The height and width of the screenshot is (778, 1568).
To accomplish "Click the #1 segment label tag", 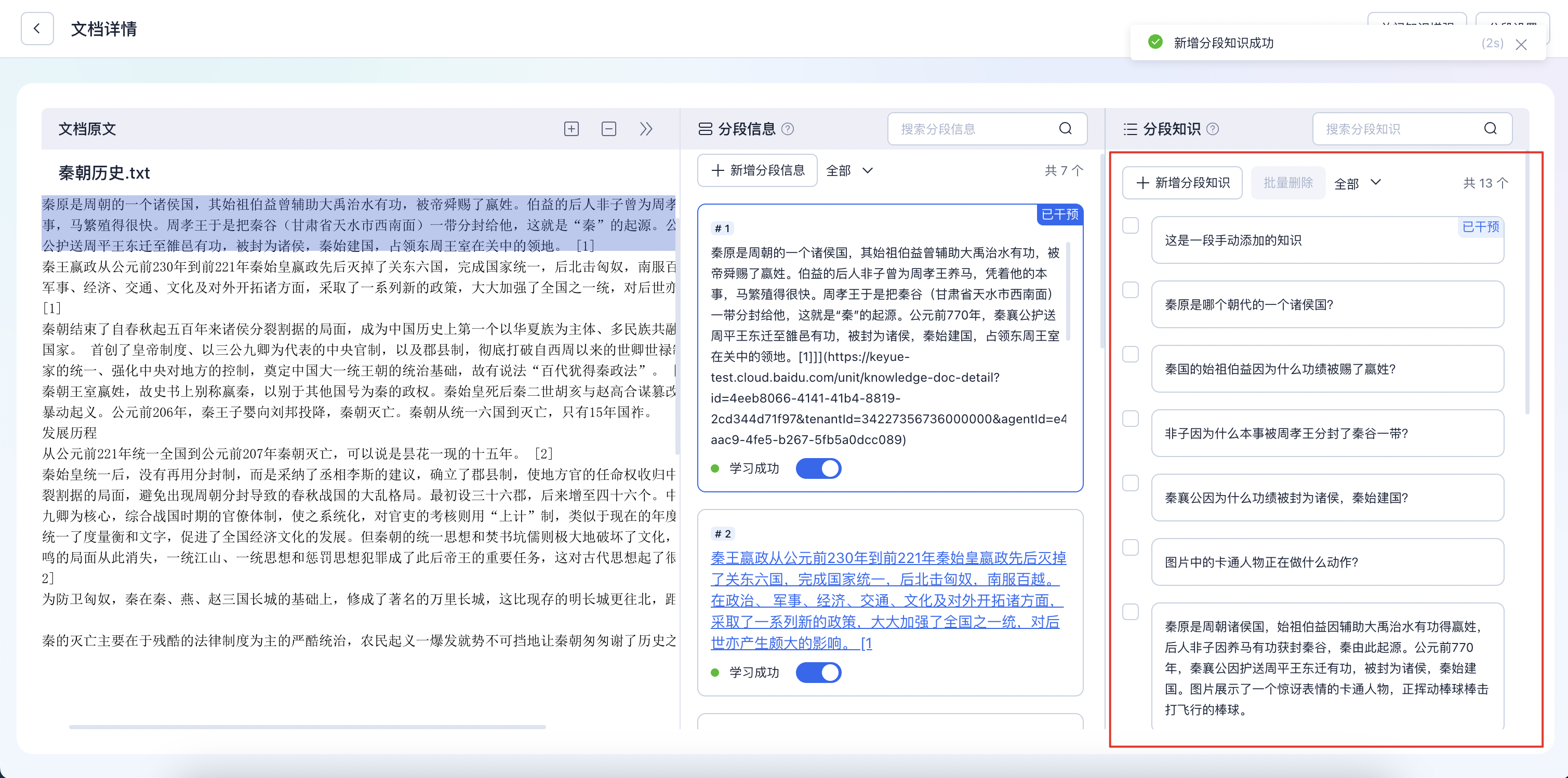I will click(723, 229).
